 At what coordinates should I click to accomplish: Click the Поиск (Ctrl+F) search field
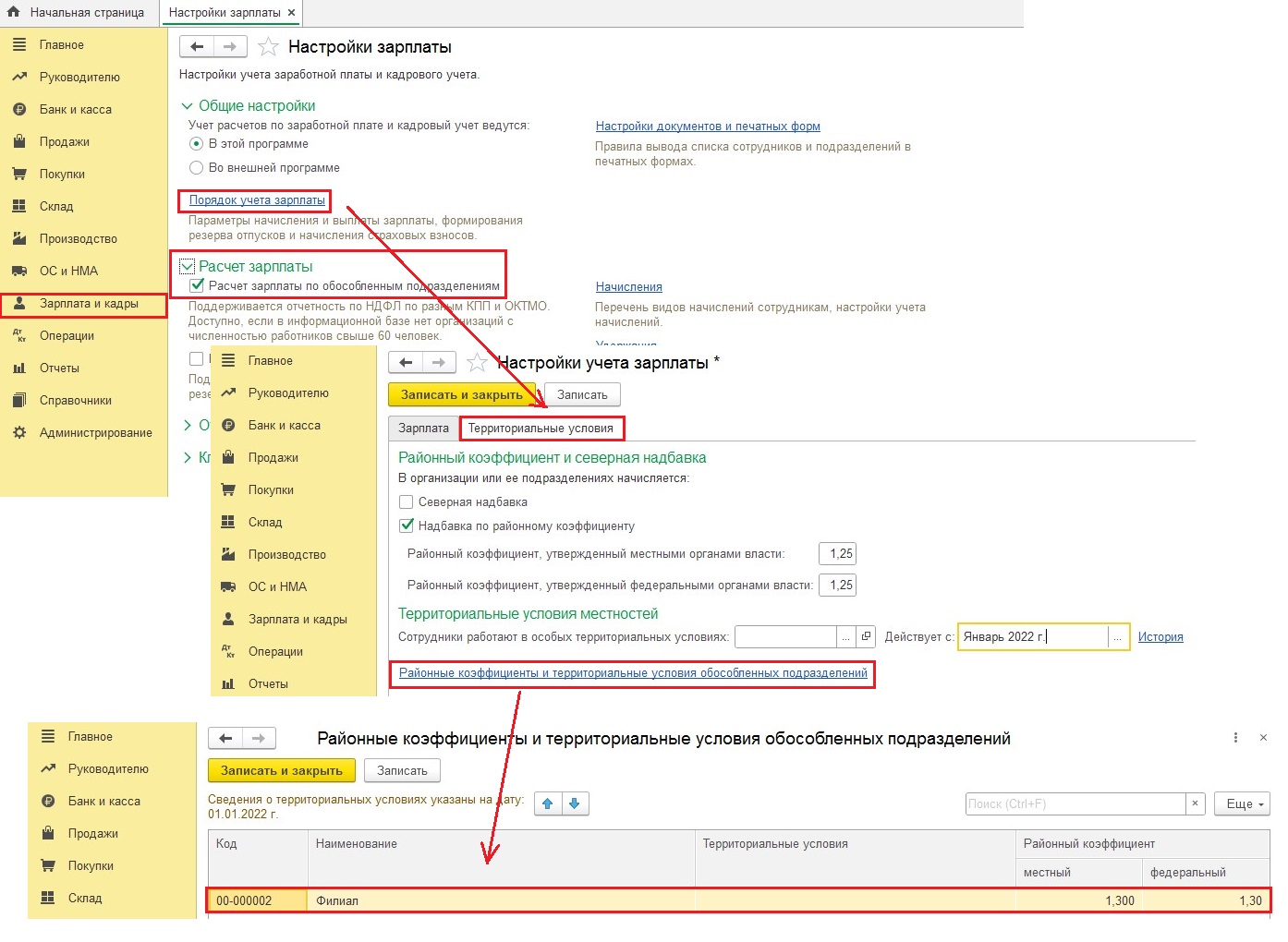pos(1075,803)
